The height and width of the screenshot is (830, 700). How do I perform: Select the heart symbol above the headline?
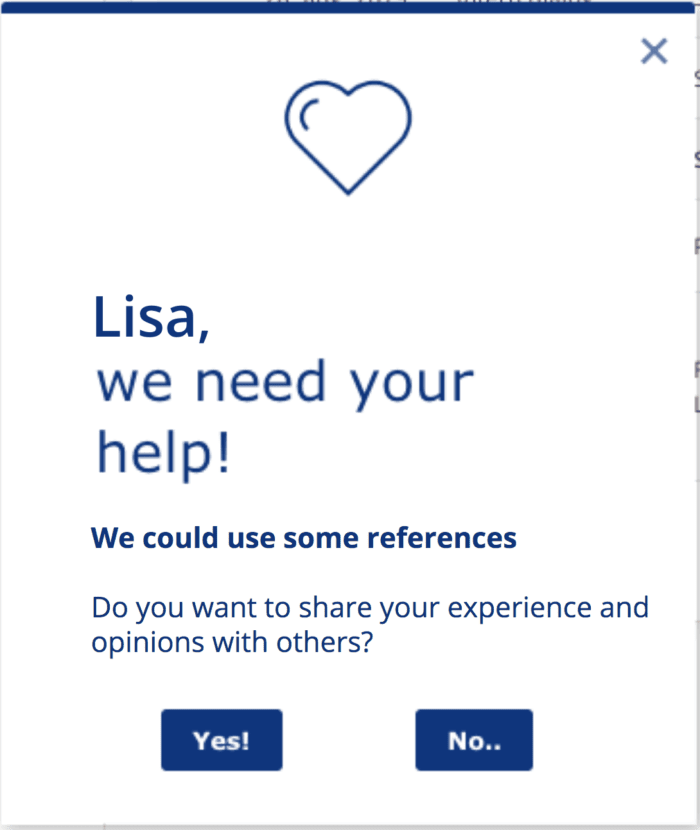click(348, 135)
